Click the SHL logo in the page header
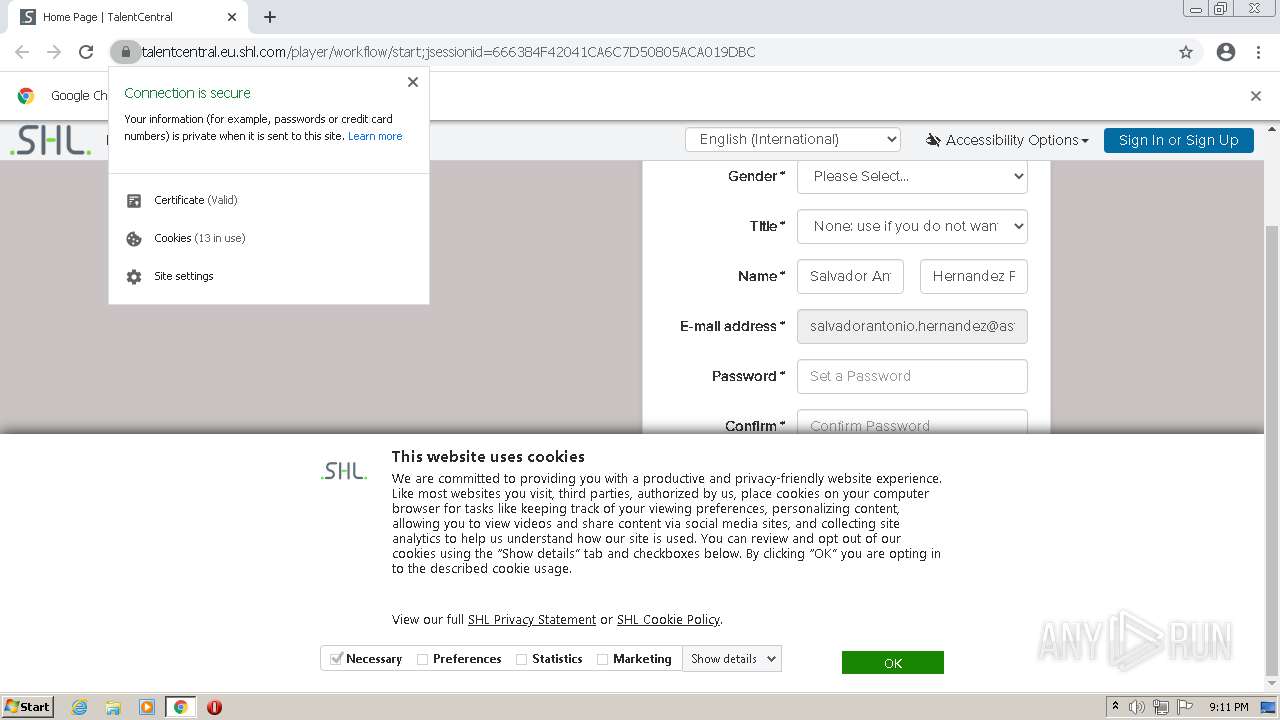1280x720 pixels. tap(50, 141)
